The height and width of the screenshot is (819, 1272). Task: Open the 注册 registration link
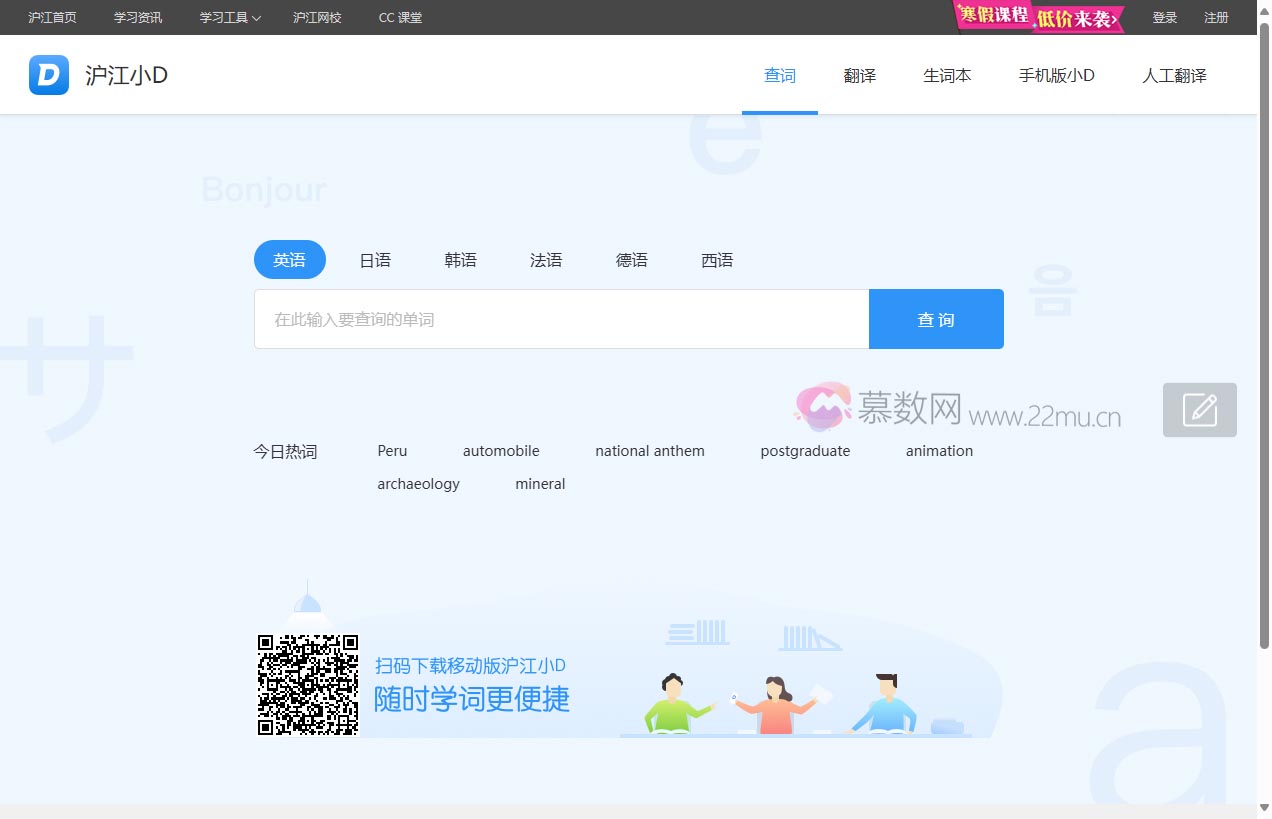click(1216, 17)
